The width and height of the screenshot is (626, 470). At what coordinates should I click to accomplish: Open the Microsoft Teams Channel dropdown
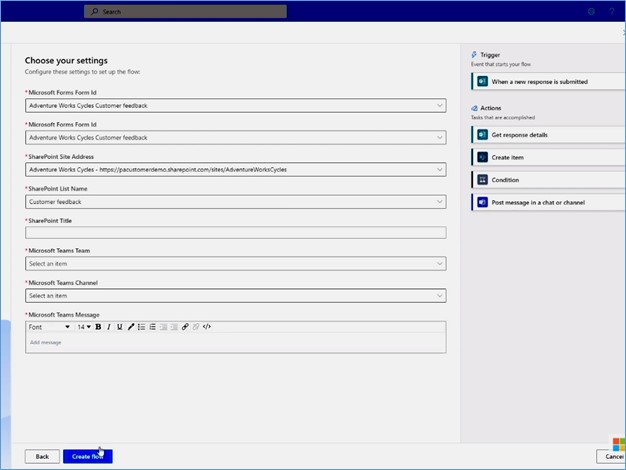(x=236, y=295)
